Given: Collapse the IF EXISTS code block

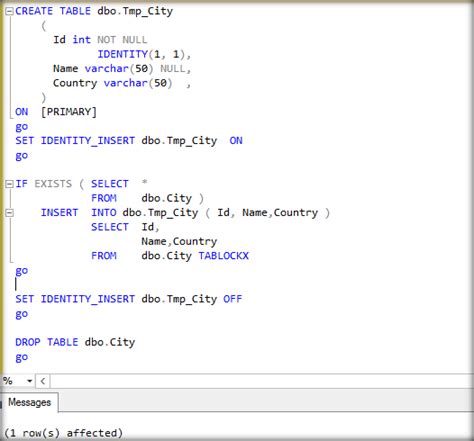Looking at the screenshot, I should (x=9, y=184).
